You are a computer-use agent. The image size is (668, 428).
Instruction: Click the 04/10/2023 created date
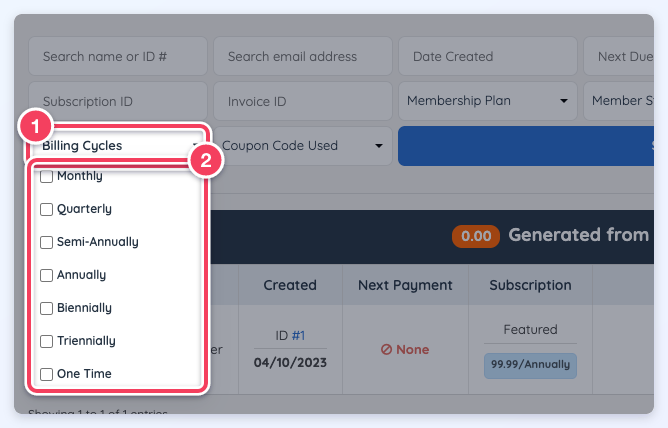click(x=290, y=362)
